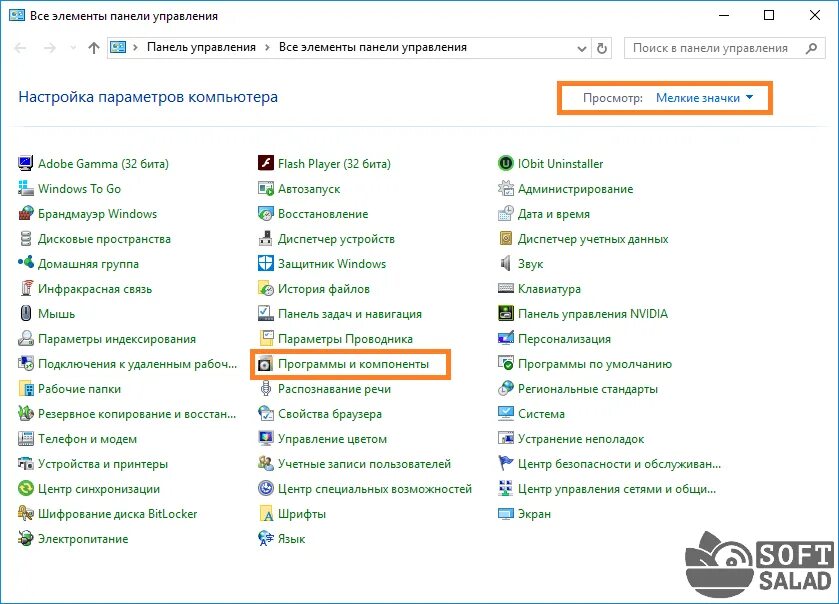Screen dimensions: 839x604
Task: Open the Мелкие значки view dropdown
Action: 704,98
